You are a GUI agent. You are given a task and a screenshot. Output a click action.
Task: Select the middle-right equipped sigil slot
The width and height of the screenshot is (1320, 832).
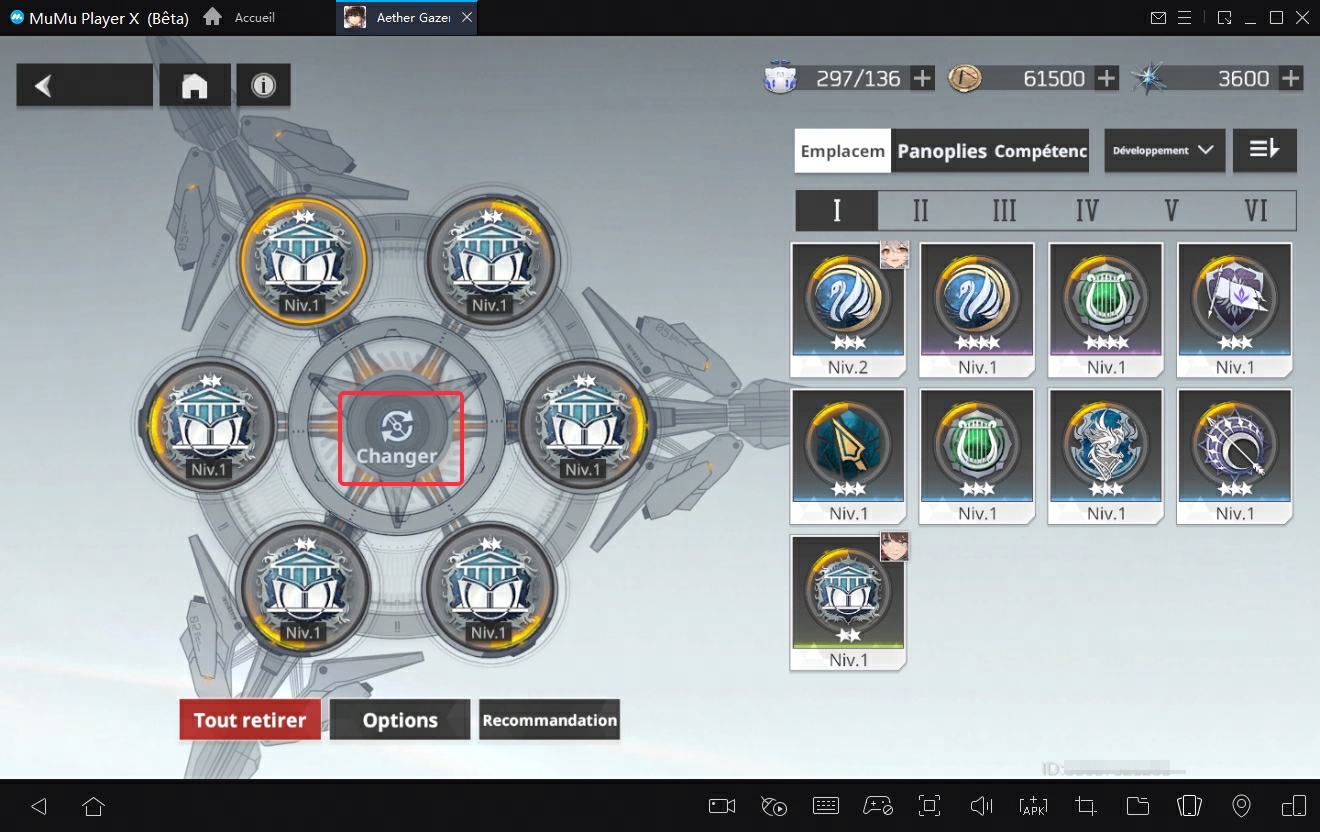583,424
